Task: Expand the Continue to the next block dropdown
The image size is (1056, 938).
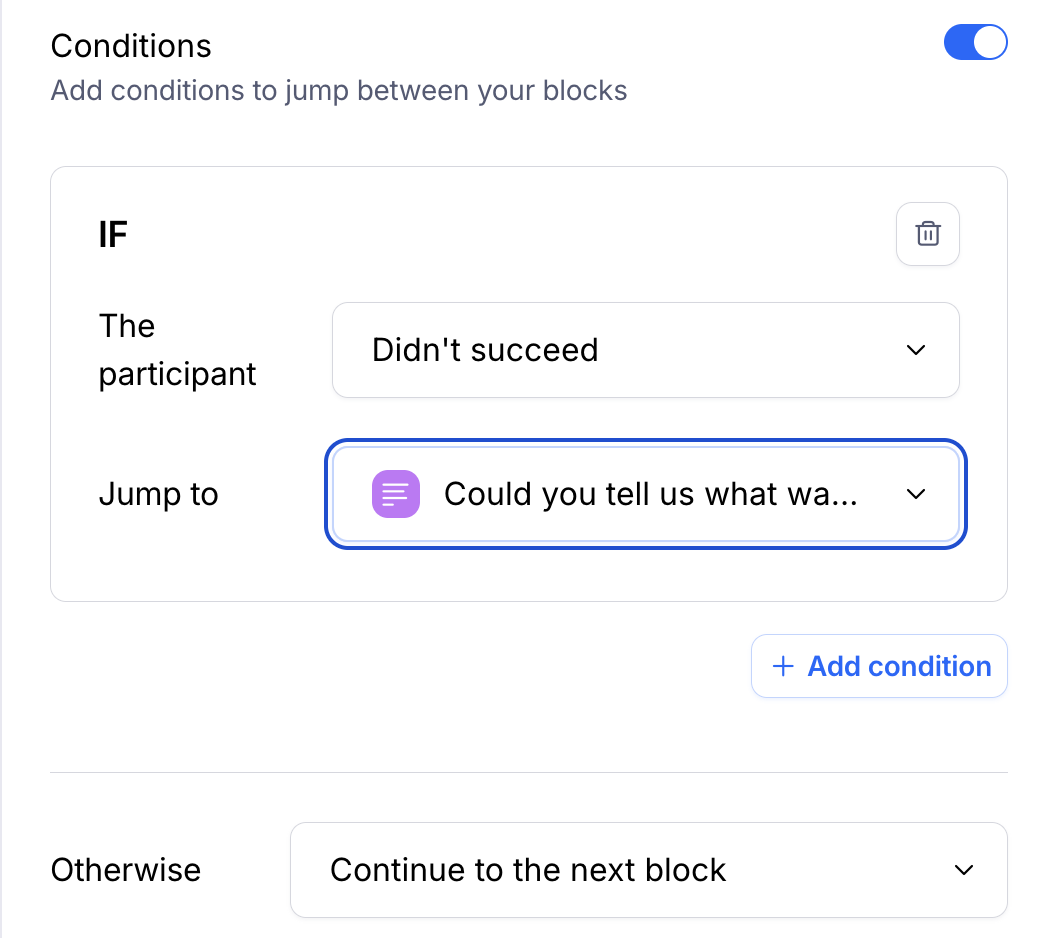Action: coord(648,870)
